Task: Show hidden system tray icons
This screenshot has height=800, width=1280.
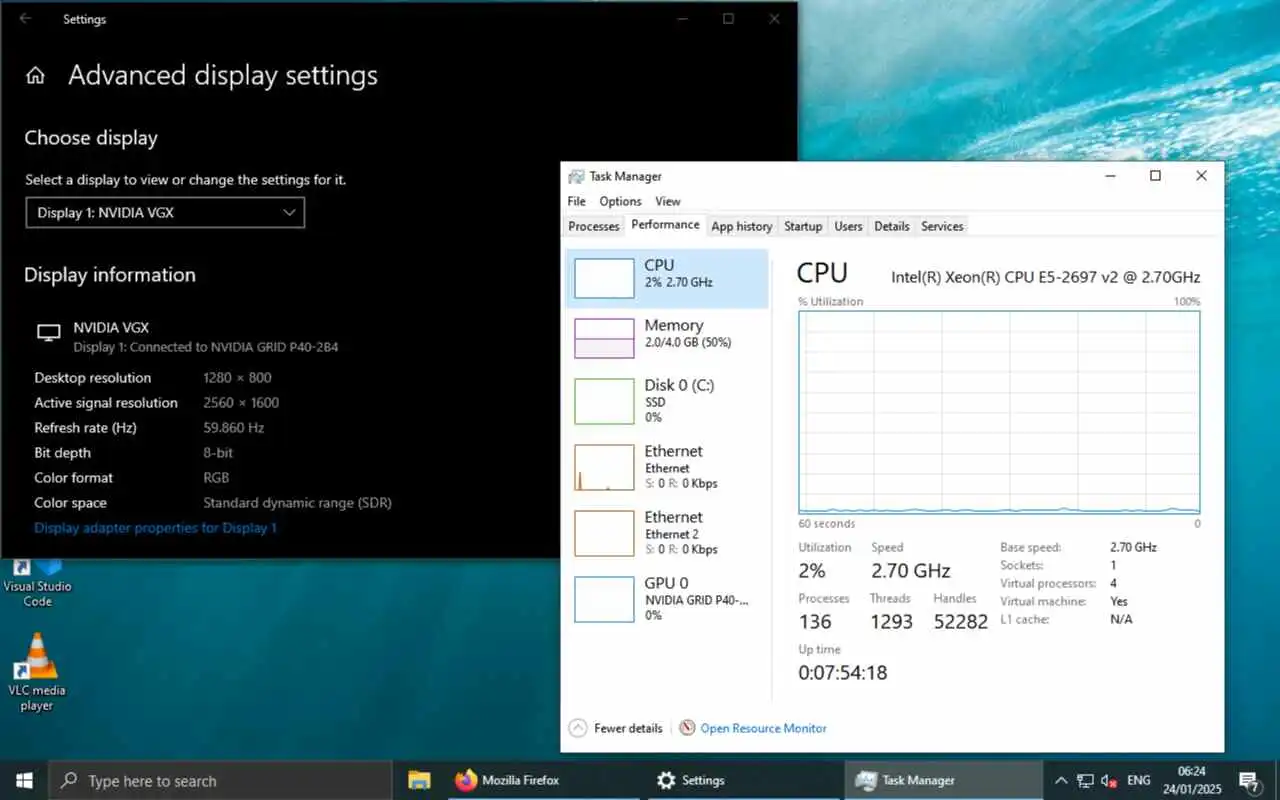Action: 1061,780
